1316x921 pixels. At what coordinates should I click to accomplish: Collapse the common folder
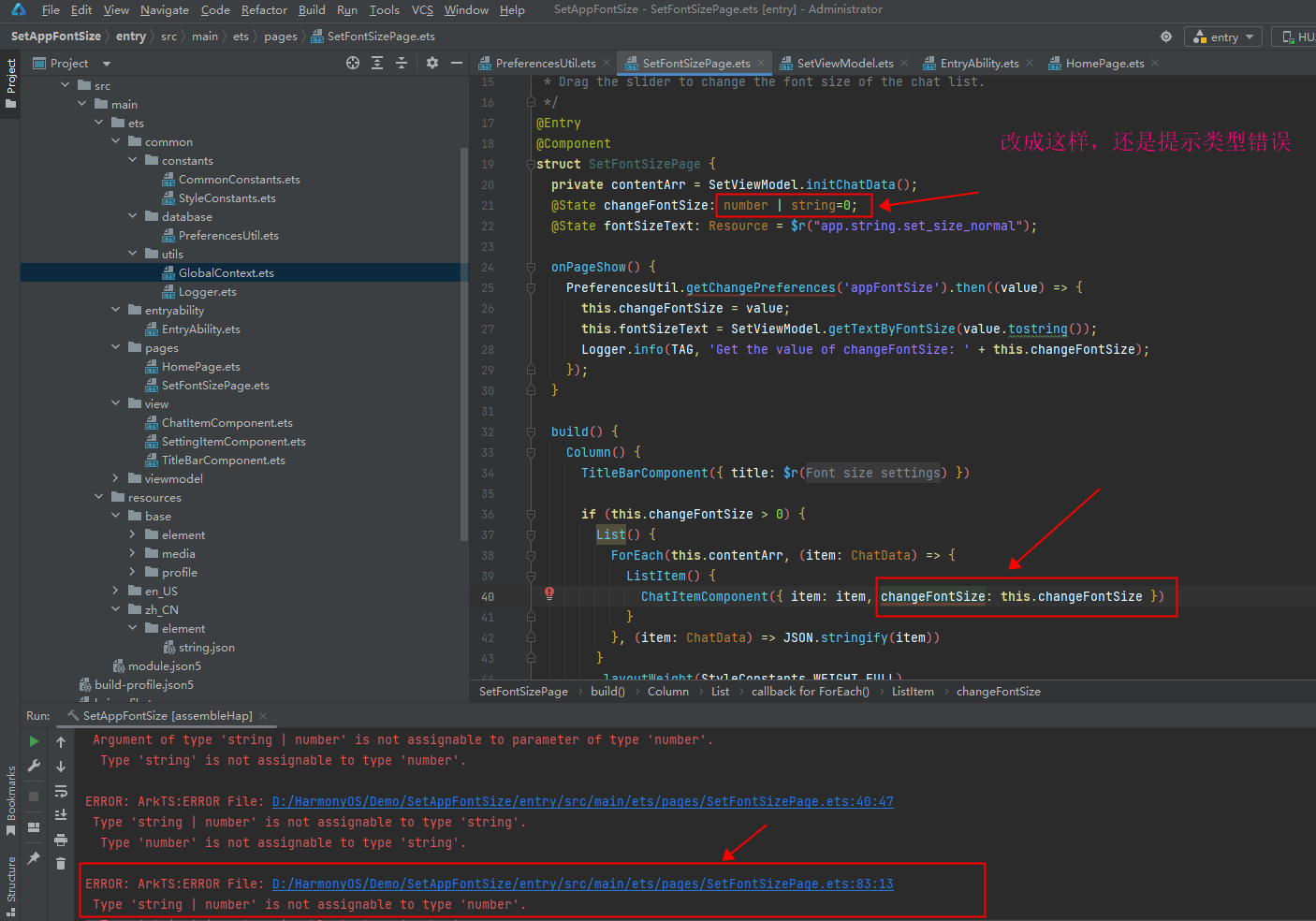coord(116,141)
